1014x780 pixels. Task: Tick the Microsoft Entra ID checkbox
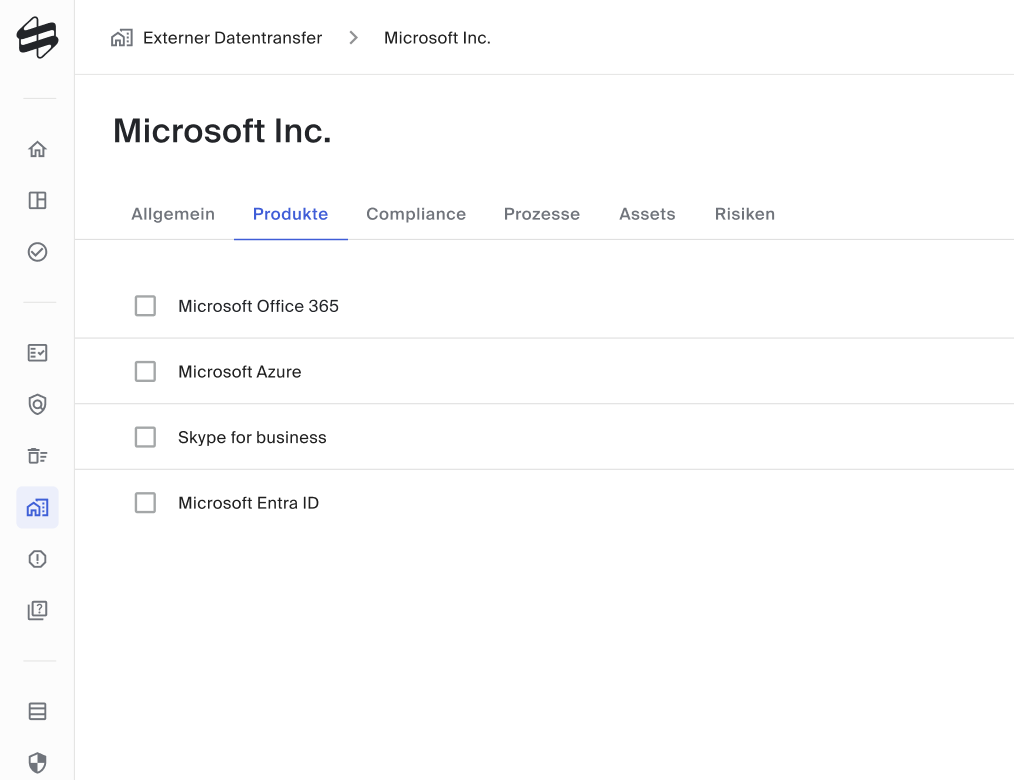pos(146,503)
